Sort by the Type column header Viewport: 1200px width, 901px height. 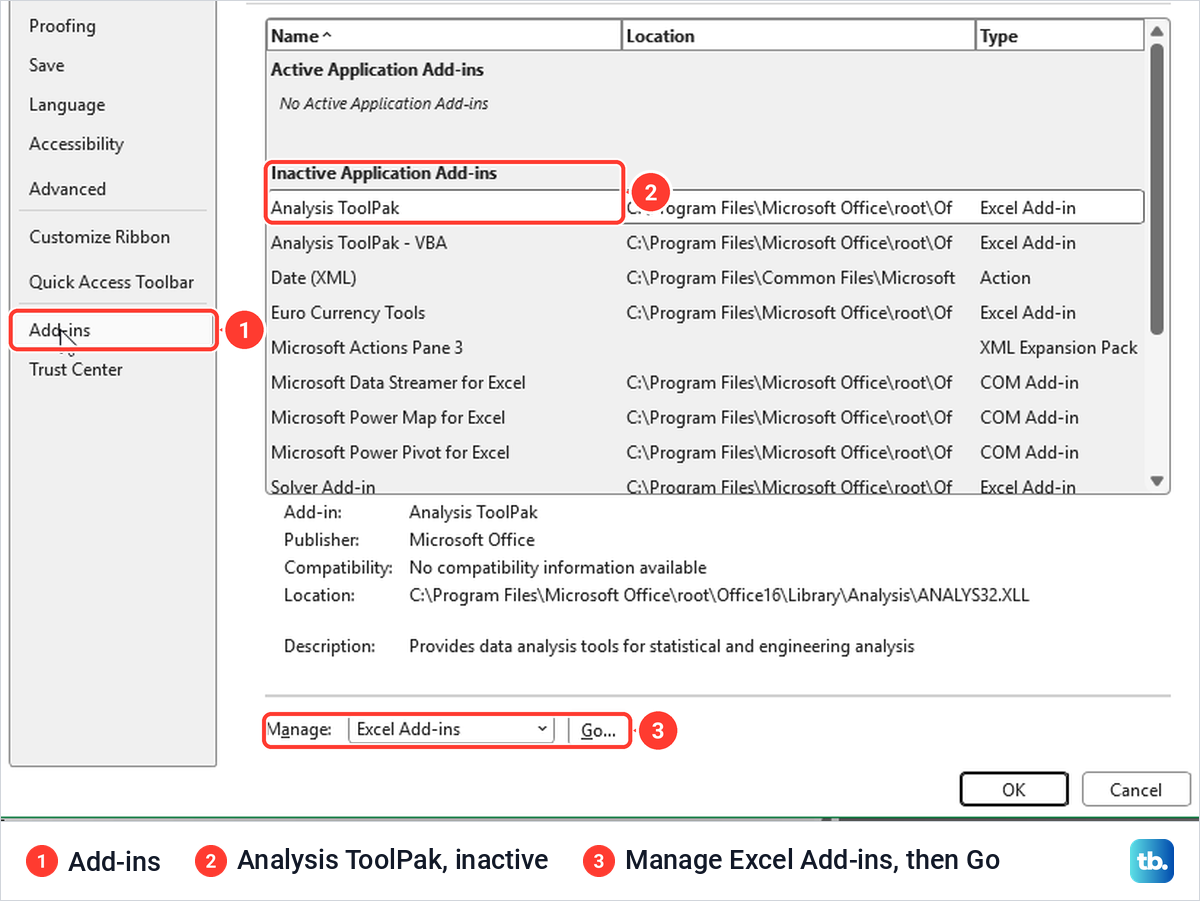coord(1059,36)
